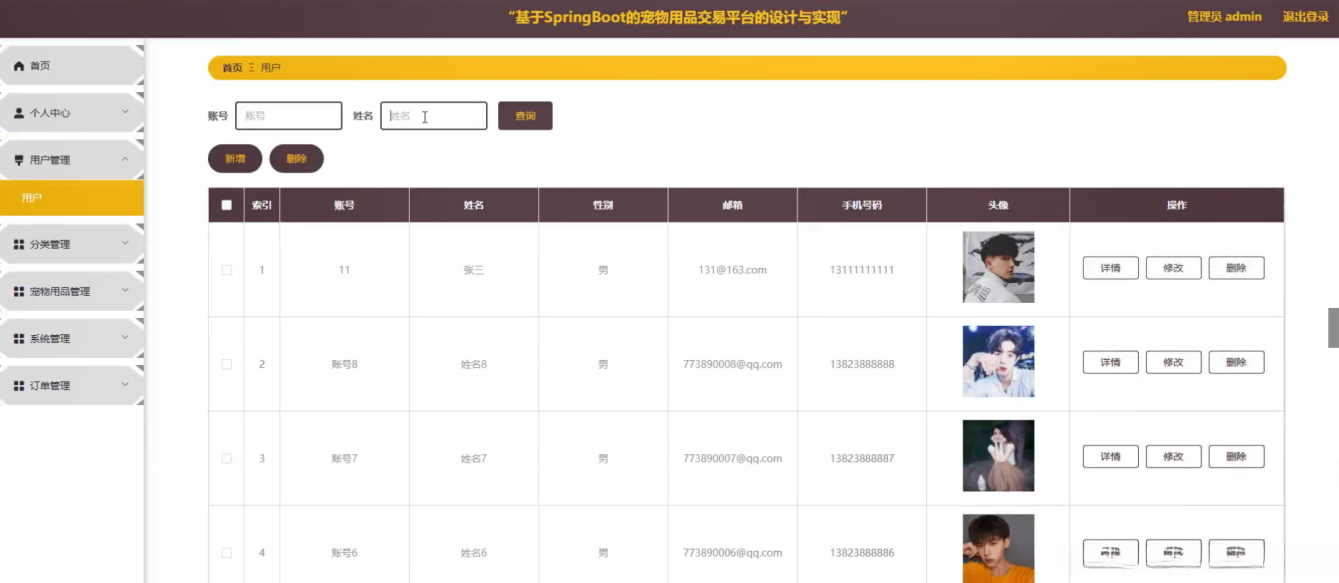
Task: Click the name cell 姓名8
Action: [x=474, y=364]
